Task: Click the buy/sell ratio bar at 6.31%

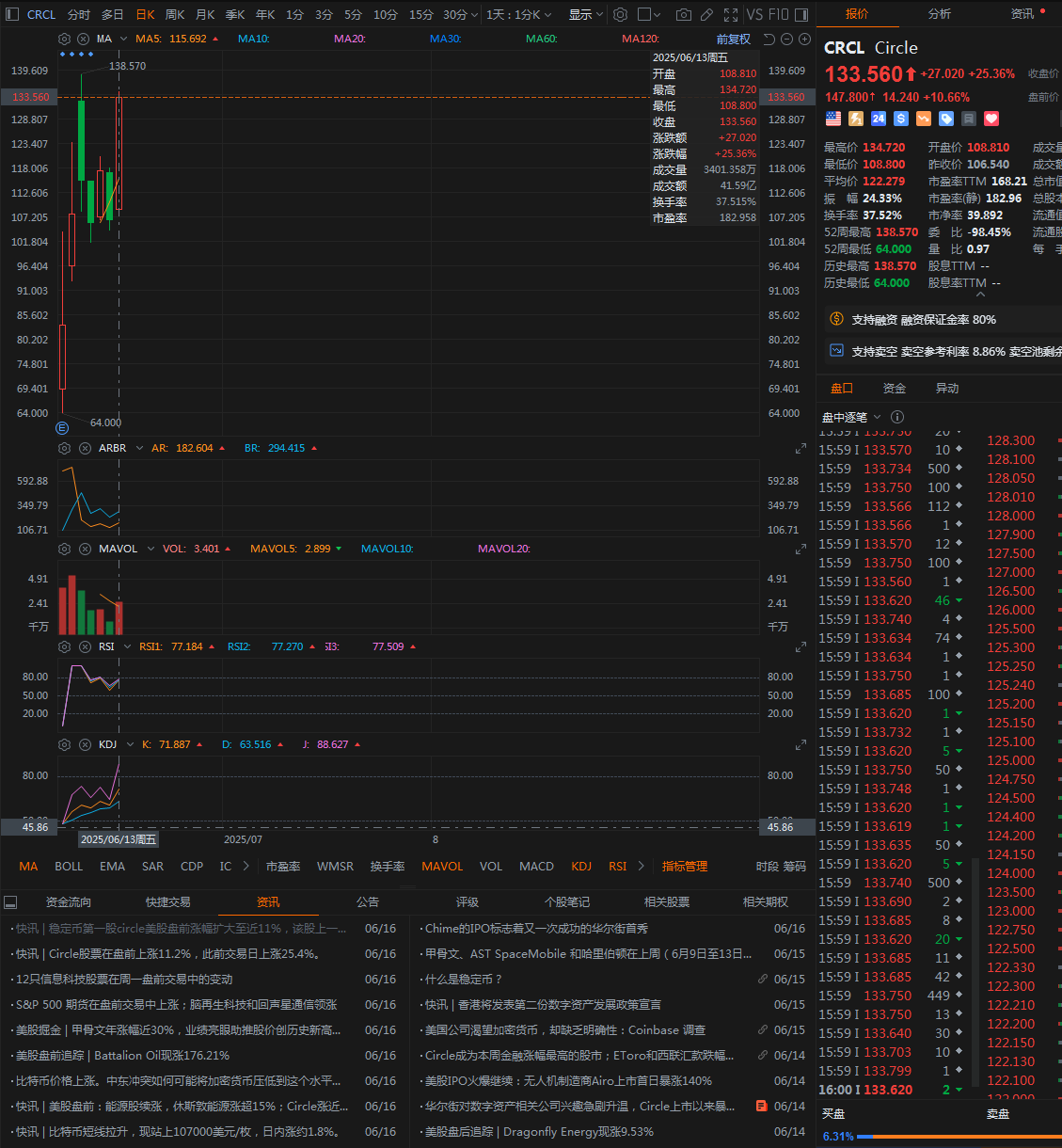Action: [x=959, y=1137]
